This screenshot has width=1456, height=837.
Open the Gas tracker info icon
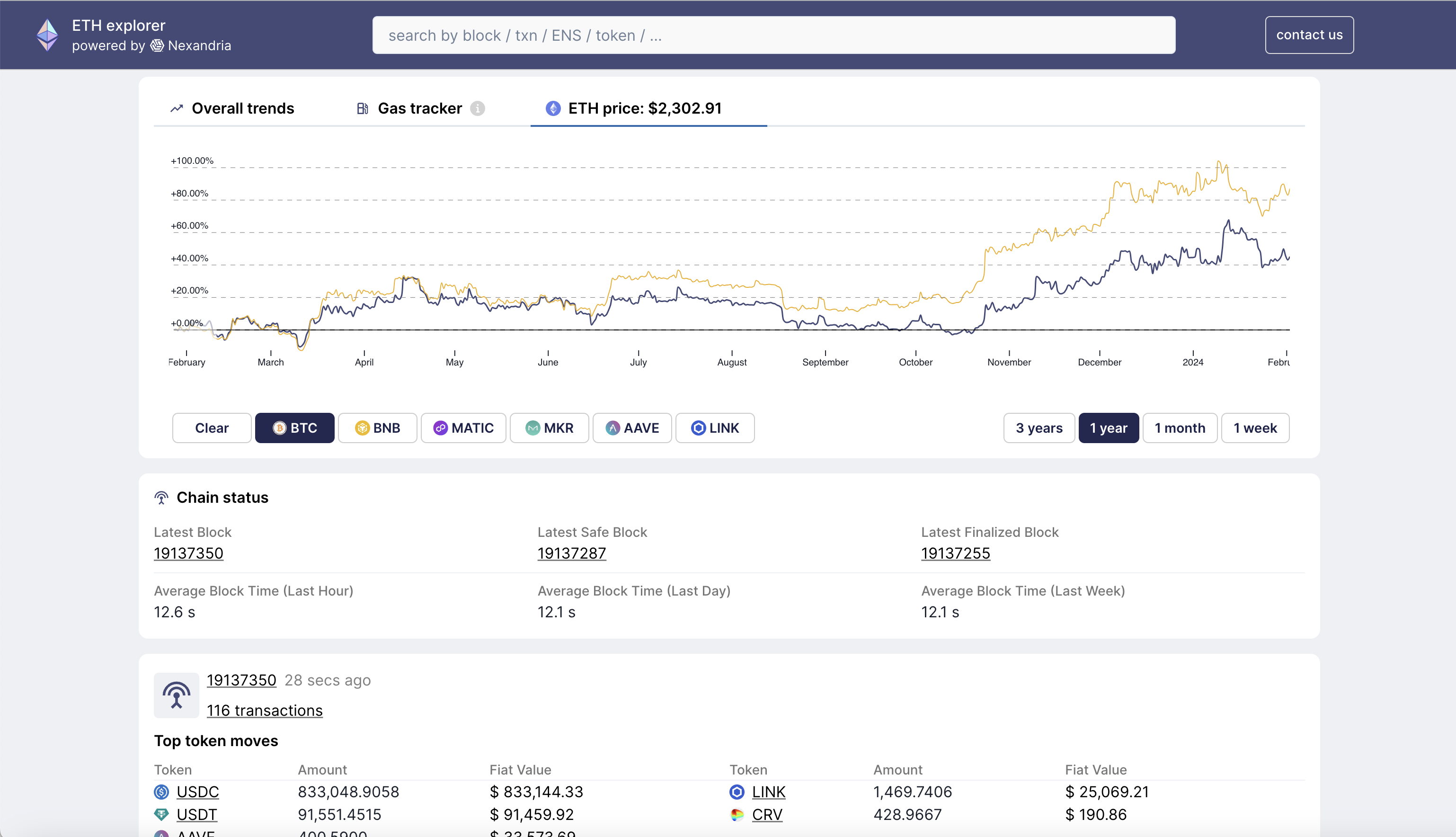478,108
